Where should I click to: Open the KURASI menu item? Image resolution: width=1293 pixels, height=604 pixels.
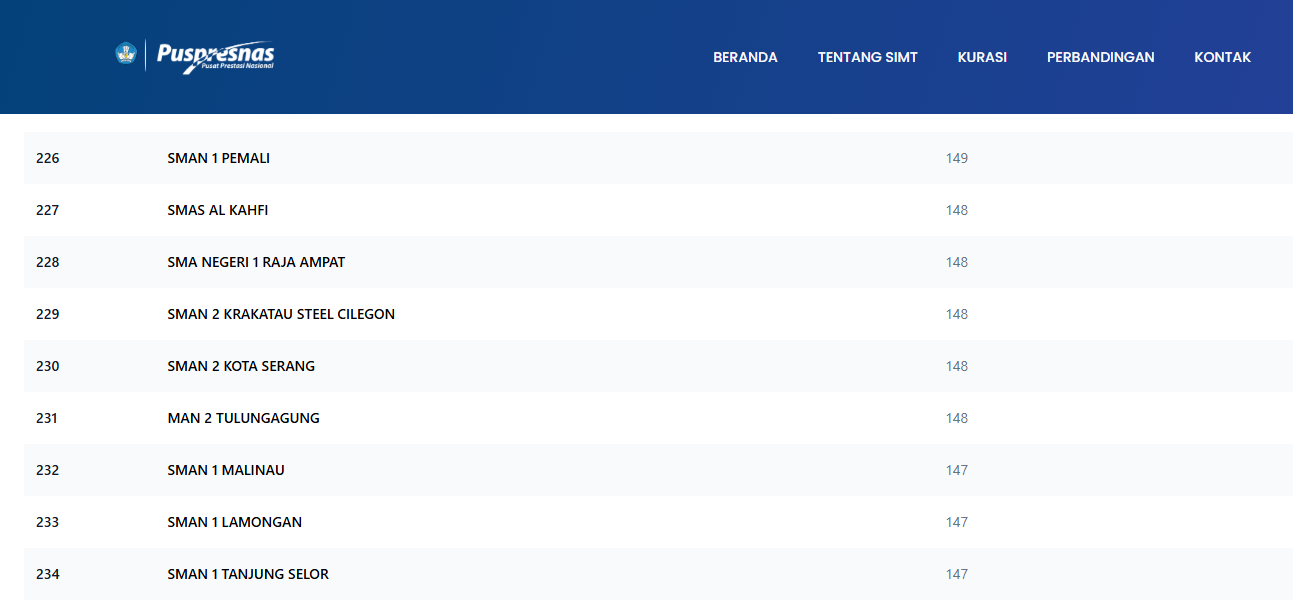click(981, 57)
